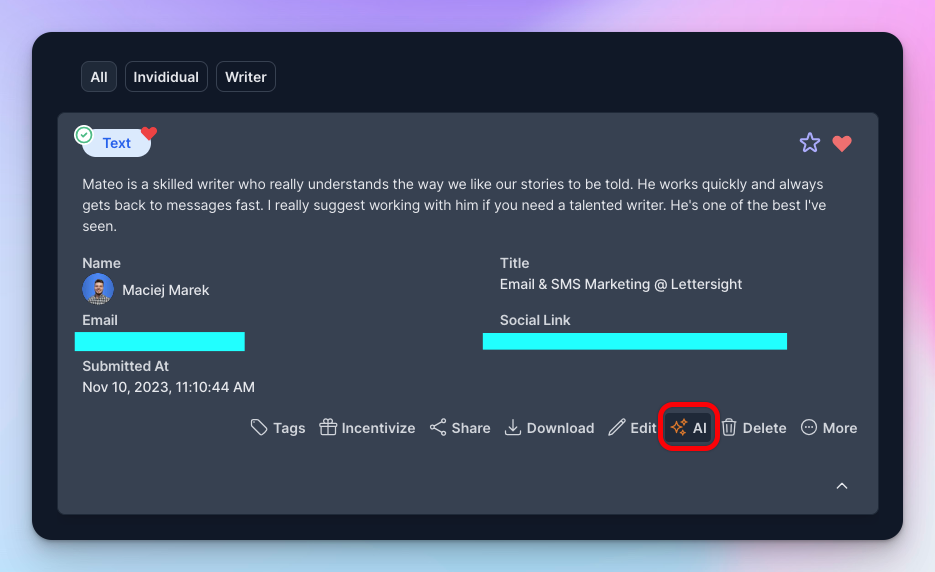Click the redacted Email value
The image size is (935, 572).
(160, 341)
